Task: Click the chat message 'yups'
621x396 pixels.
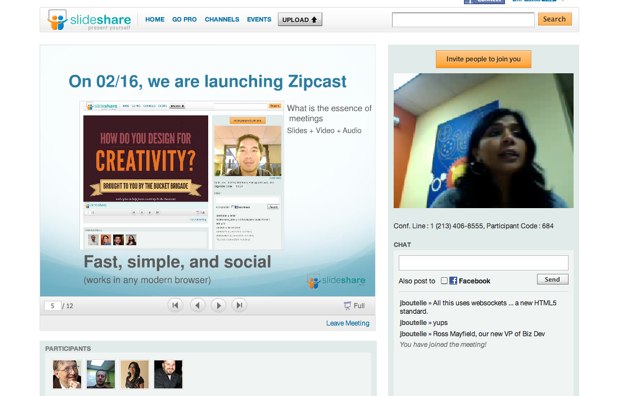Action: [424, 323]
